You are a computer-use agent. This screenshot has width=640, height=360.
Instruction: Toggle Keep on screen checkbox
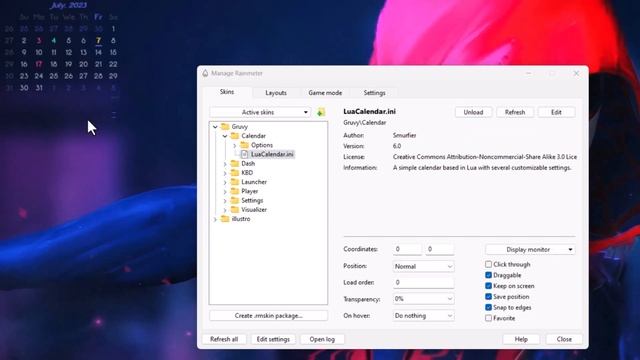(488, 286)
